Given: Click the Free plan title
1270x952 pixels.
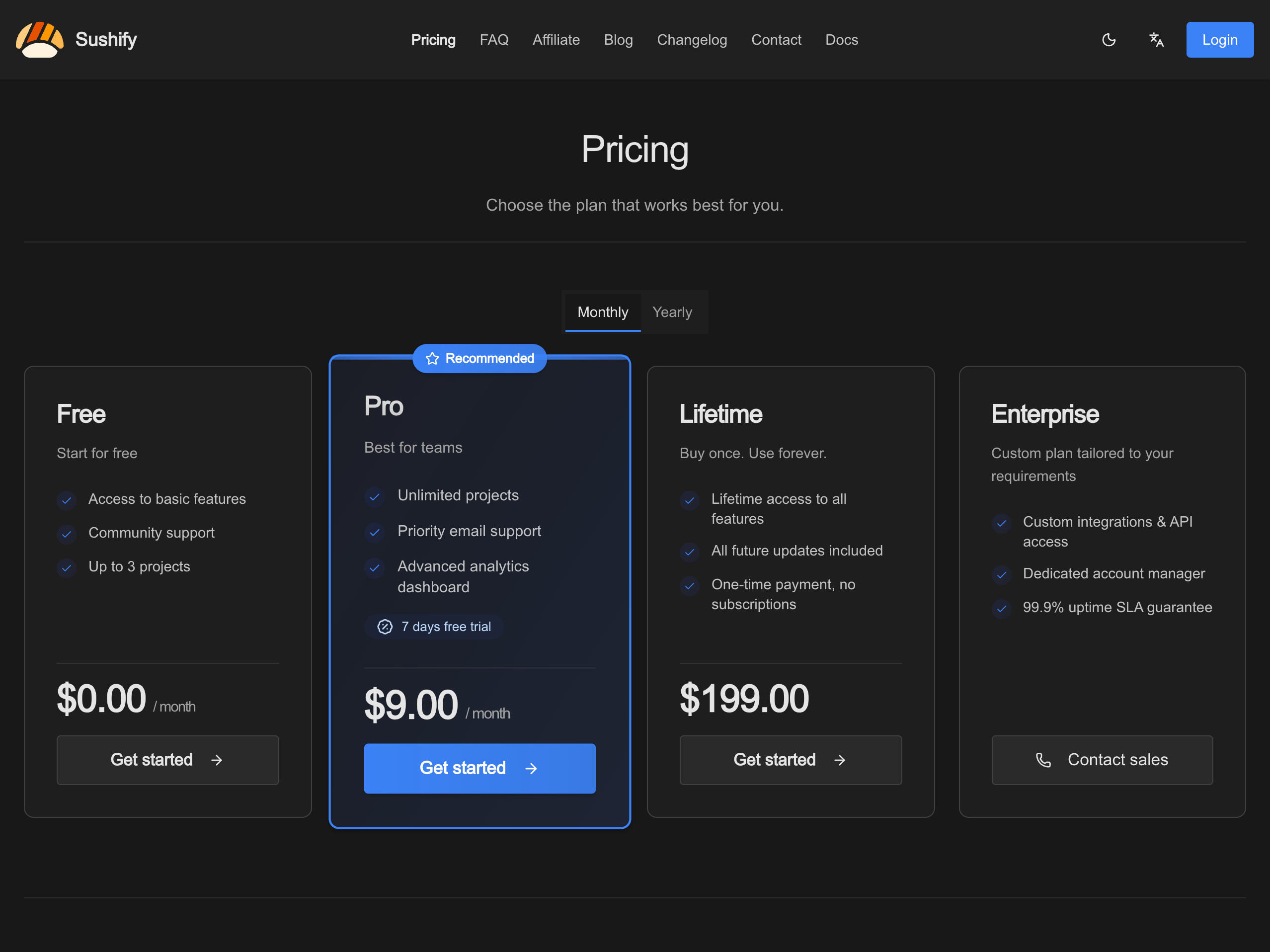Looking at the screenshot, I should (81, 414).
